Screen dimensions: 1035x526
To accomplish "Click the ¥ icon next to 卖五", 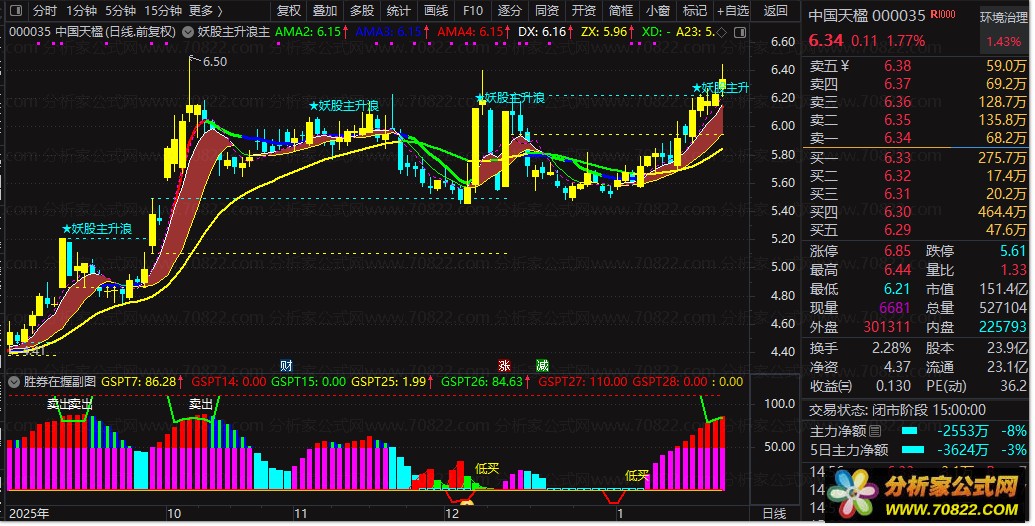I will (x=845, y=65).
